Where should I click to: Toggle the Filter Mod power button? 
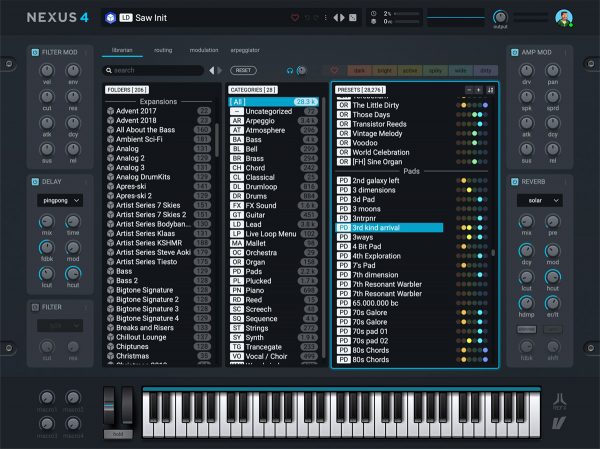pyautogui.click(x=36, y=51)
